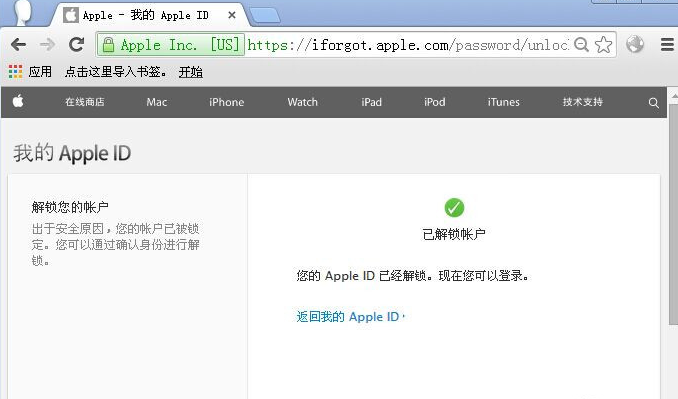Click the address bar URL
Image resolution: width=678 pixels, height=399 pixels.
point(408,45)
